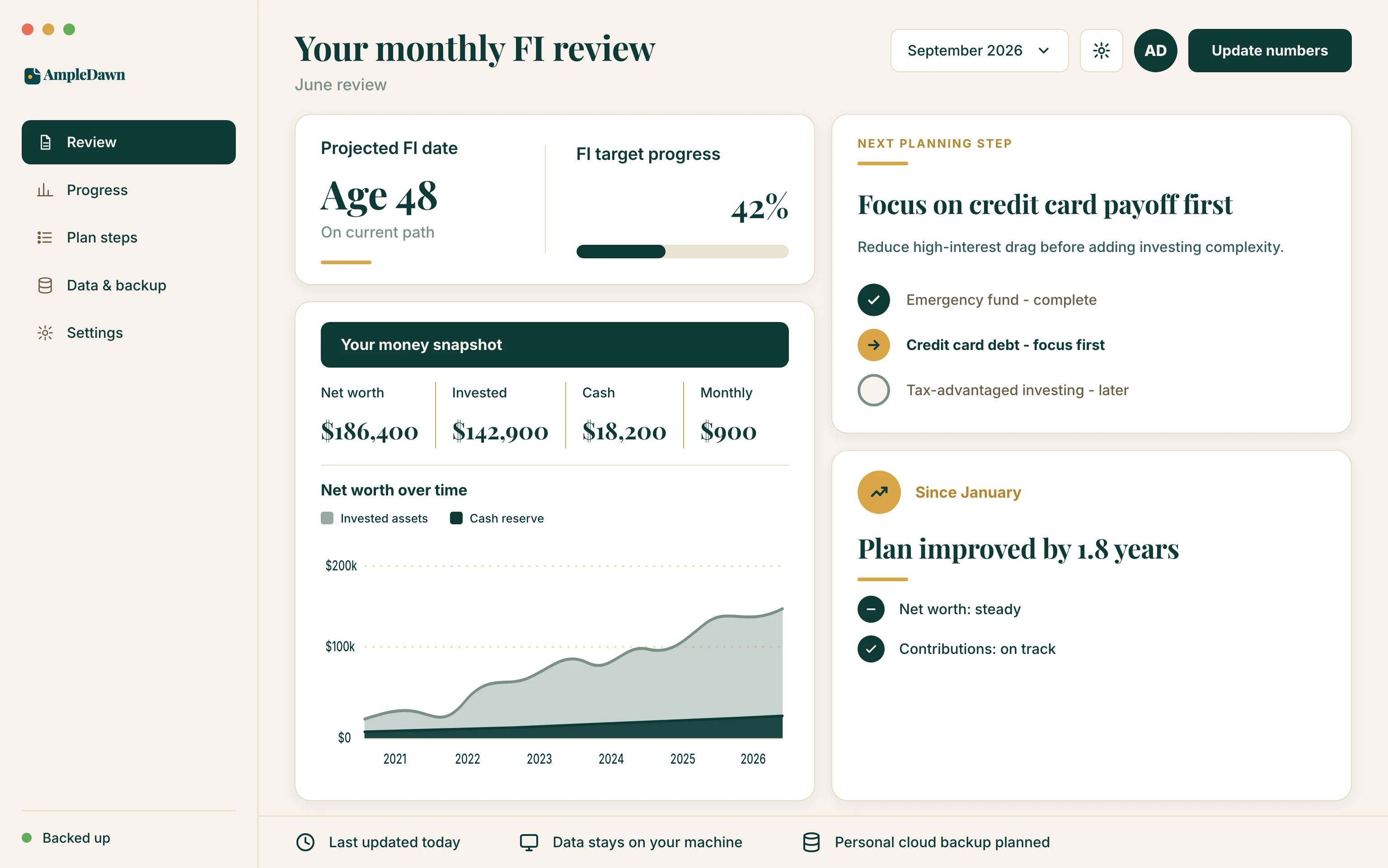Click the green maximize window dot
Image resolution: width=1388 pixels, height=868 pixels.
pos(69,29)
